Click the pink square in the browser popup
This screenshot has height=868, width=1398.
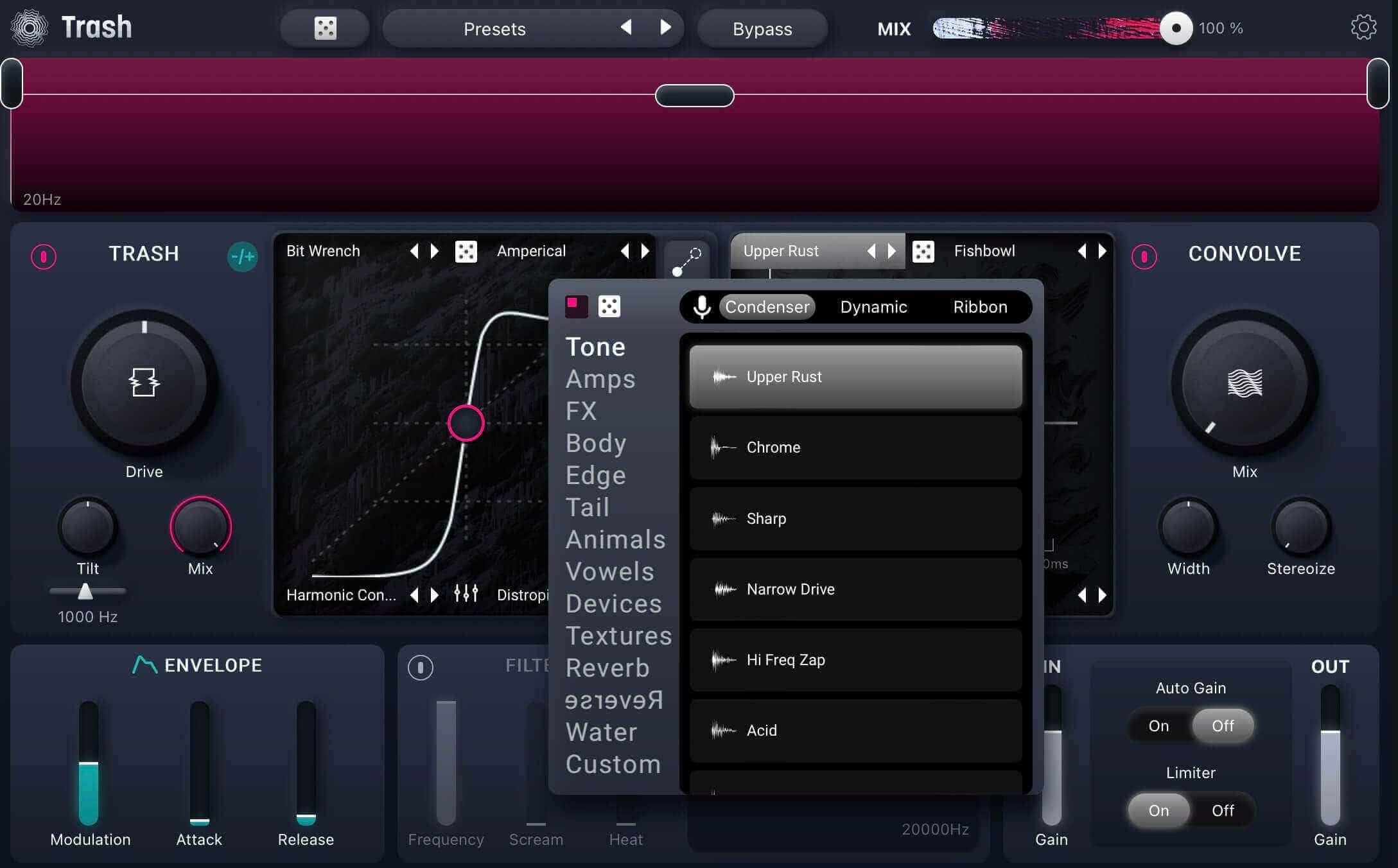coord(576,306)
